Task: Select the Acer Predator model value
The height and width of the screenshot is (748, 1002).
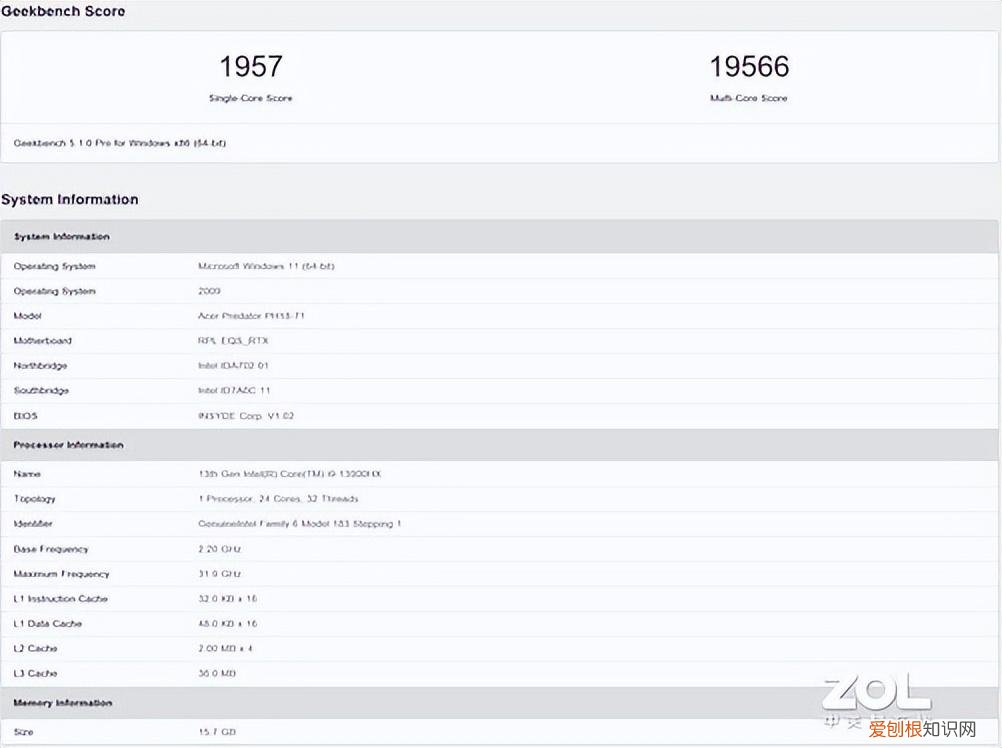Action: click(x=251, y=316)
